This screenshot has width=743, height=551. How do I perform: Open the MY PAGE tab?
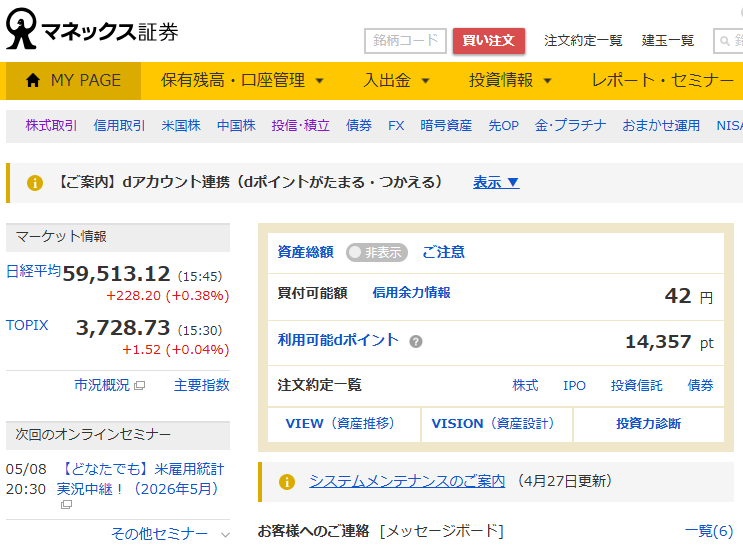click(73, 81)
